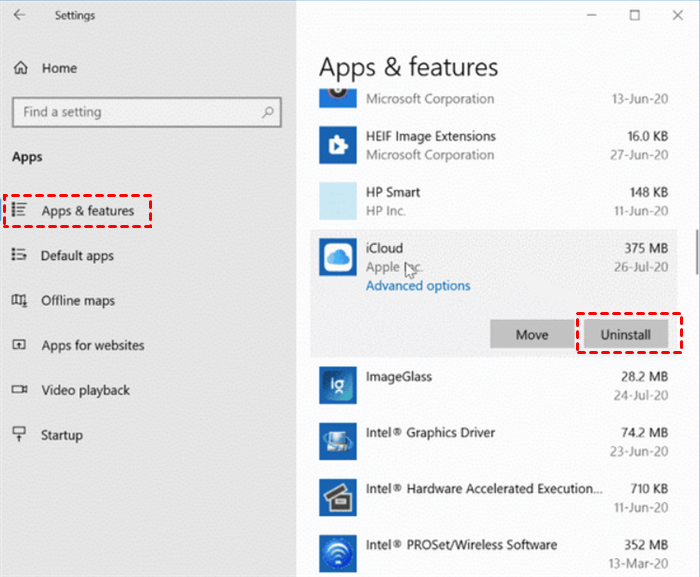Select the HP Smart app icon
Screen dimensions: 700x577
click(338, 201)
